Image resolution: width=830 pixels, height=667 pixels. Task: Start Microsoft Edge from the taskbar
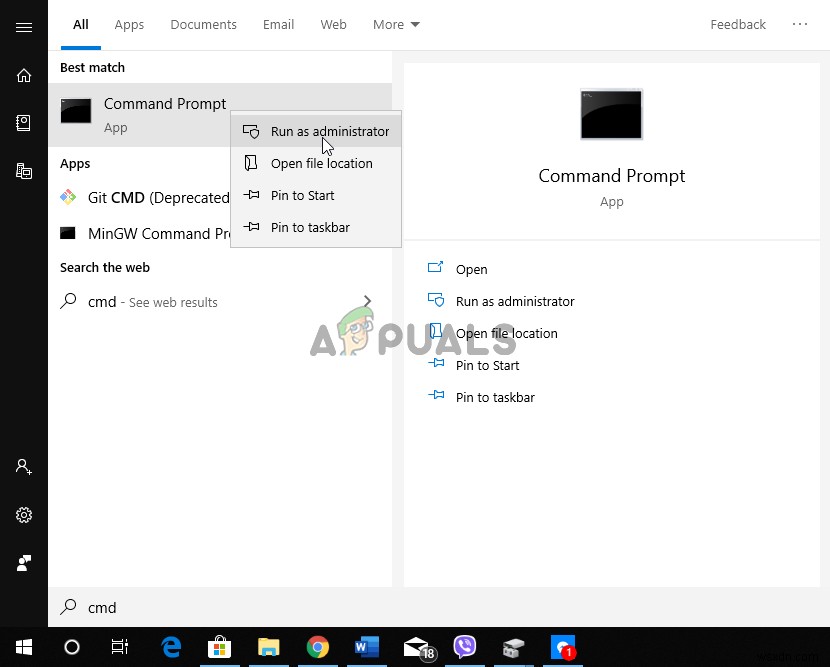pyautogui.click(x=171, y=647)
